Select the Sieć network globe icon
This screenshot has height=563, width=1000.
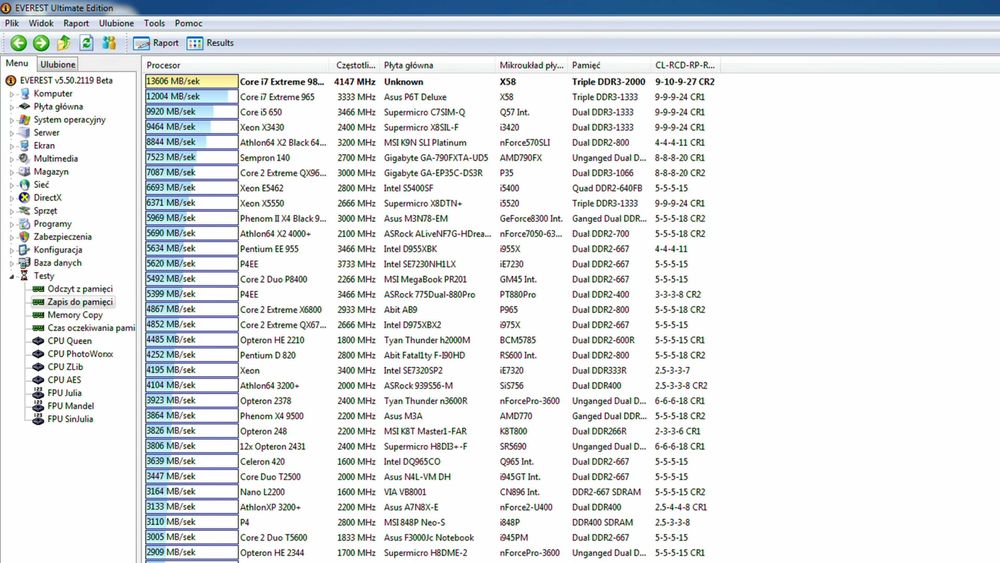(x=24, y=184)
